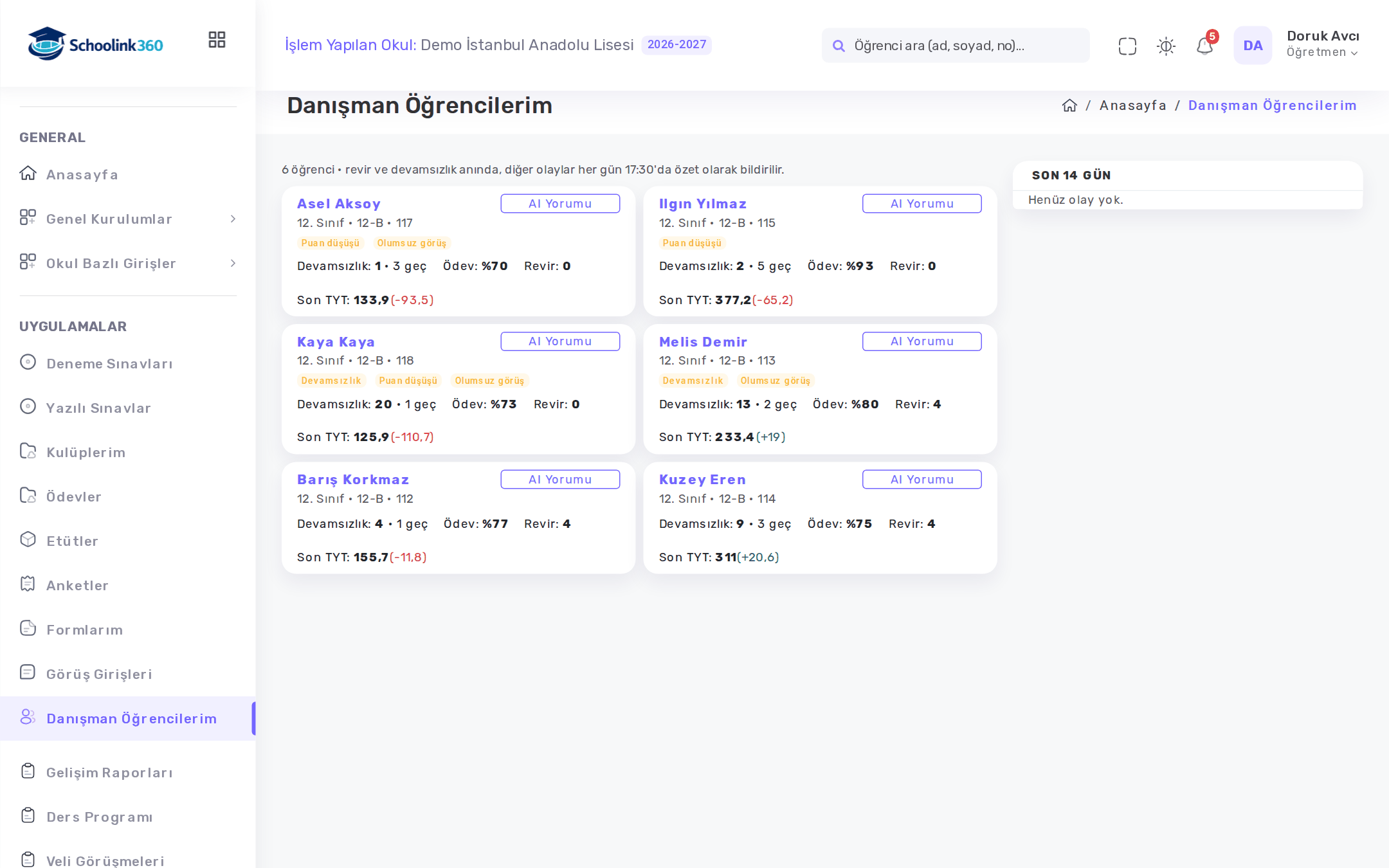Click the Görüş Girişleri icon

point(28,673)
